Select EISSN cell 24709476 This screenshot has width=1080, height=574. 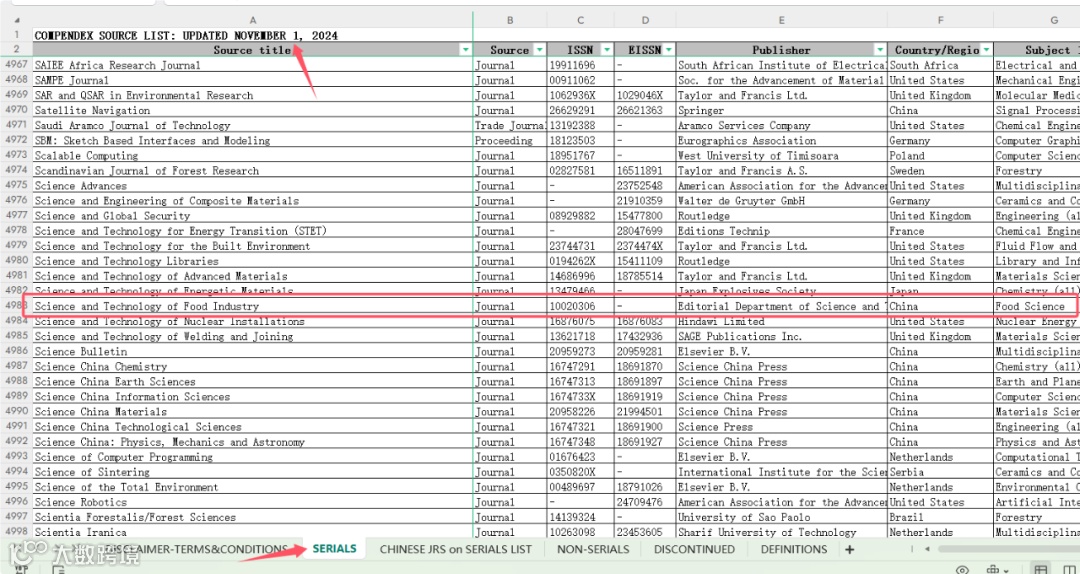645,502
